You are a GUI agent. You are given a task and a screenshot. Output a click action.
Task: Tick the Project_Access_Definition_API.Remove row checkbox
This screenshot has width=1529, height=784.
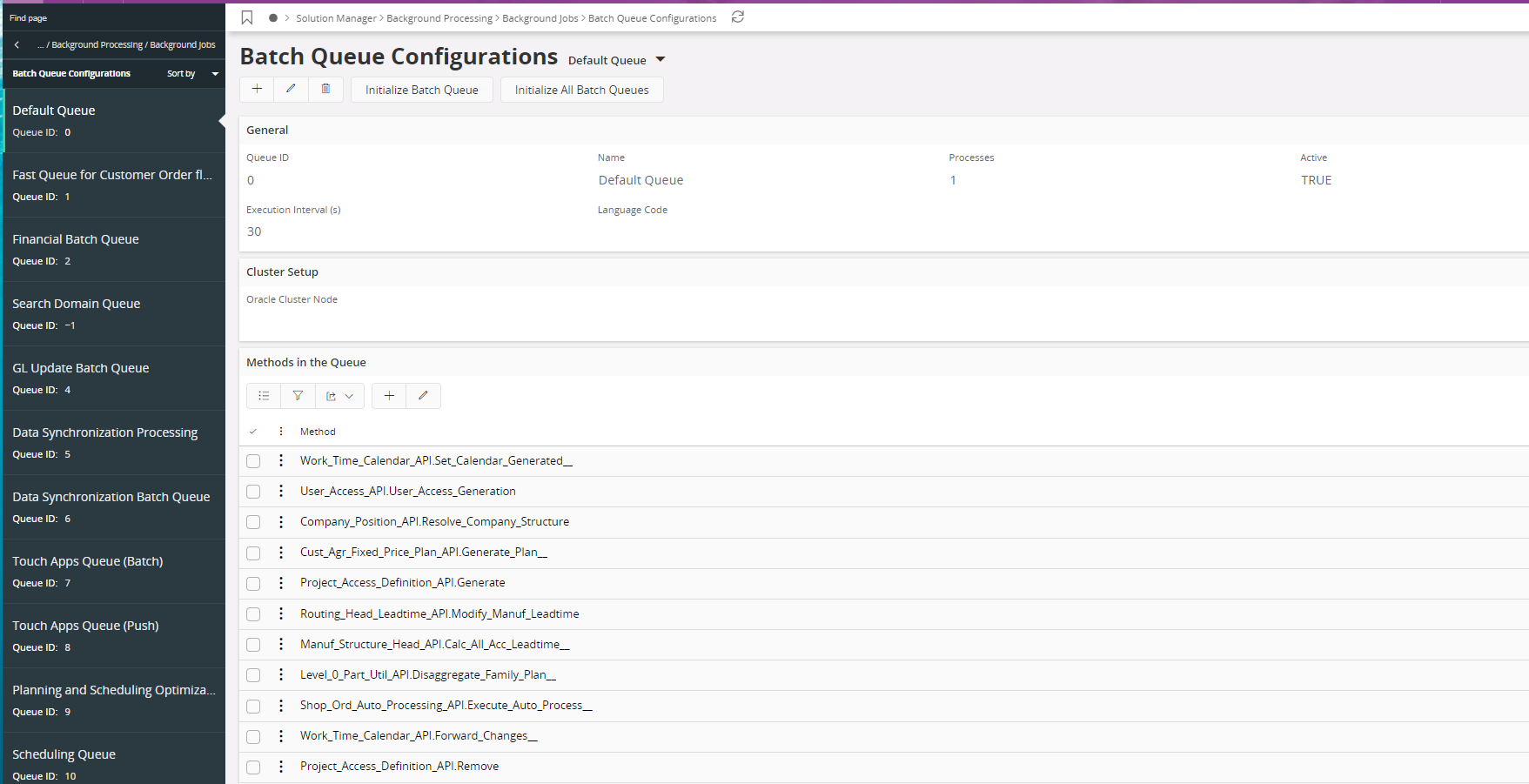[253, 767]
